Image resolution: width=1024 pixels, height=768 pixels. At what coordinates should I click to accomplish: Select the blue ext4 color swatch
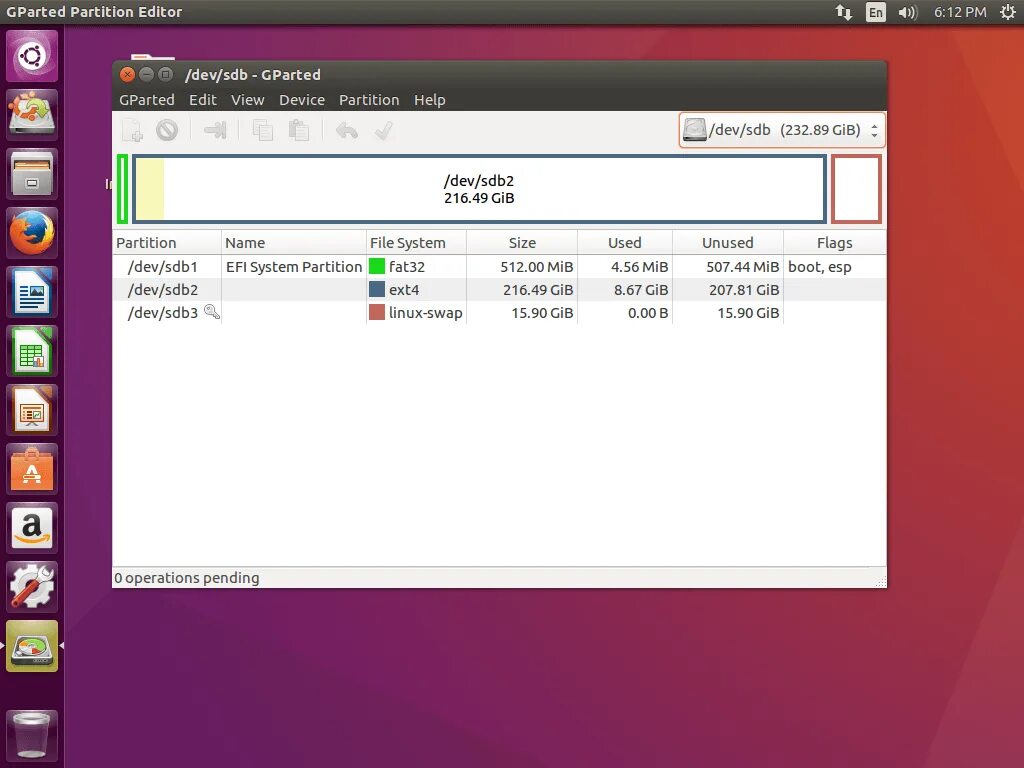coord(377,289)
